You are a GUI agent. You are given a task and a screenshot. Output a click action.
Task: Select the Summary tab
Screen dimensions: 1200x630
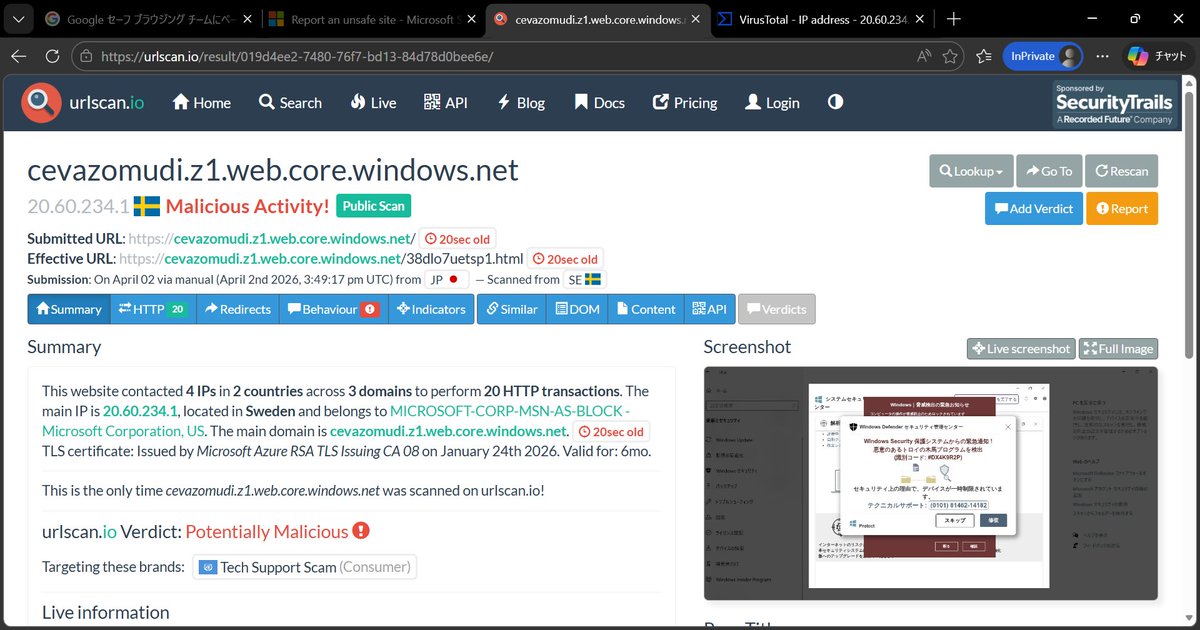tap(69, 309)
